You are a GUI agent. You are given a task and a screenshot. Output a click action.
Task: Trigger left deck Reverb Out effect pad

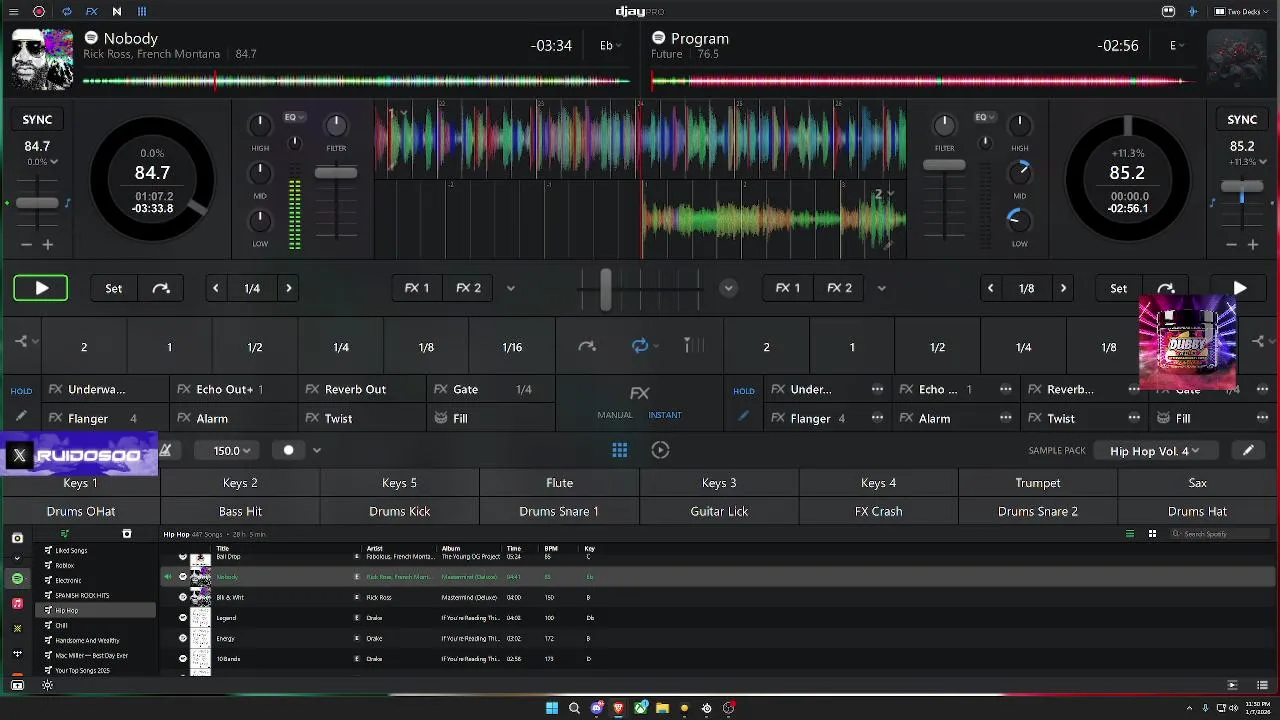pos(361,389)
